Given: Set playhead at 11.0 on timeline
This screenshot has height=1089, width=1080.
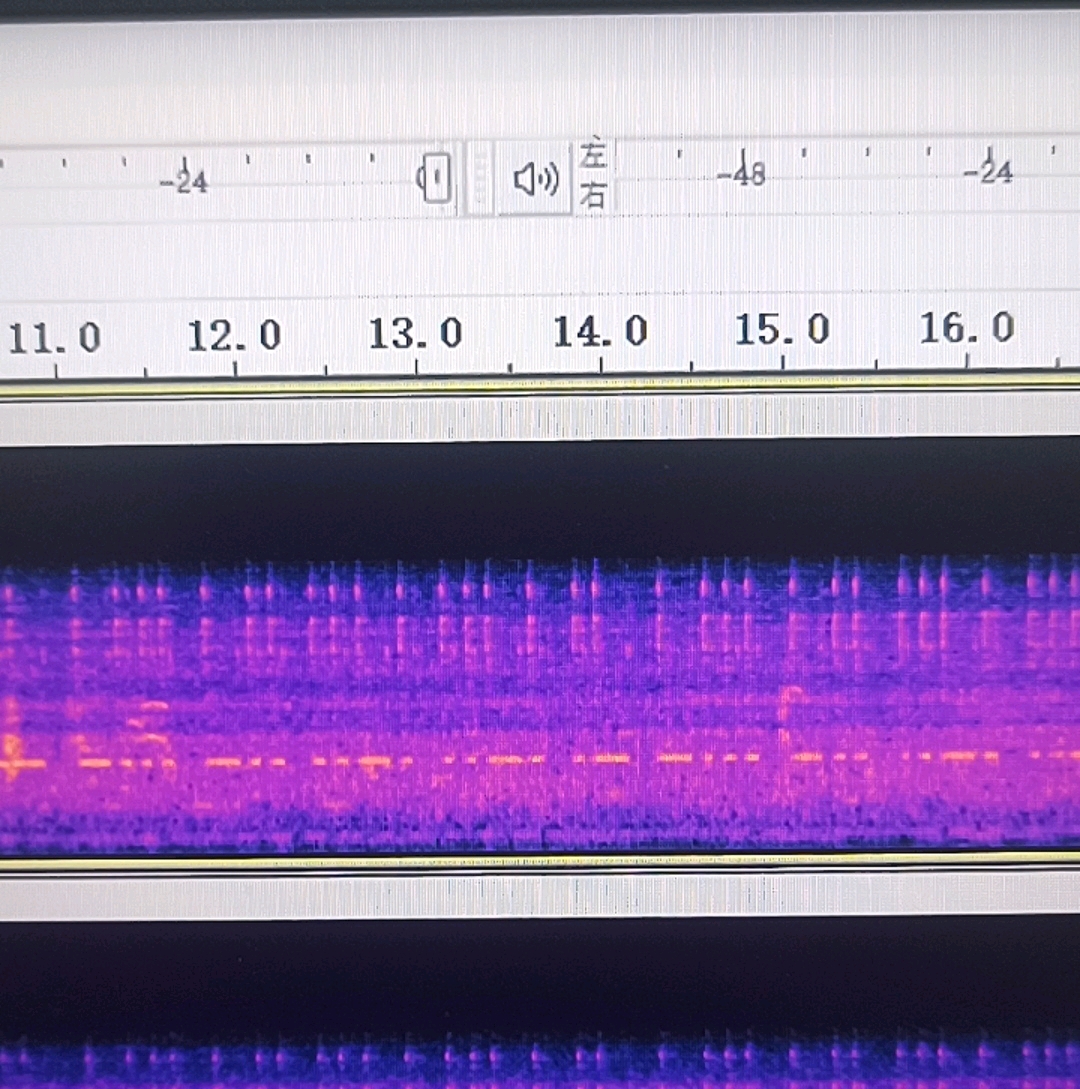Looking at the screenshot, I should [x=54, y=338].
